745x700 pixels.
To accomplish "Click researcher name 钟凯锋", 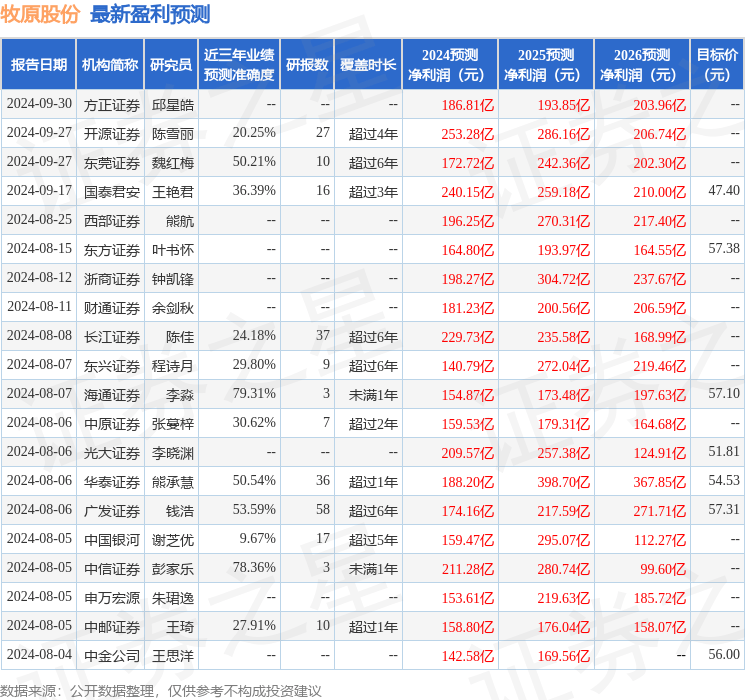I will coord(172,279).
